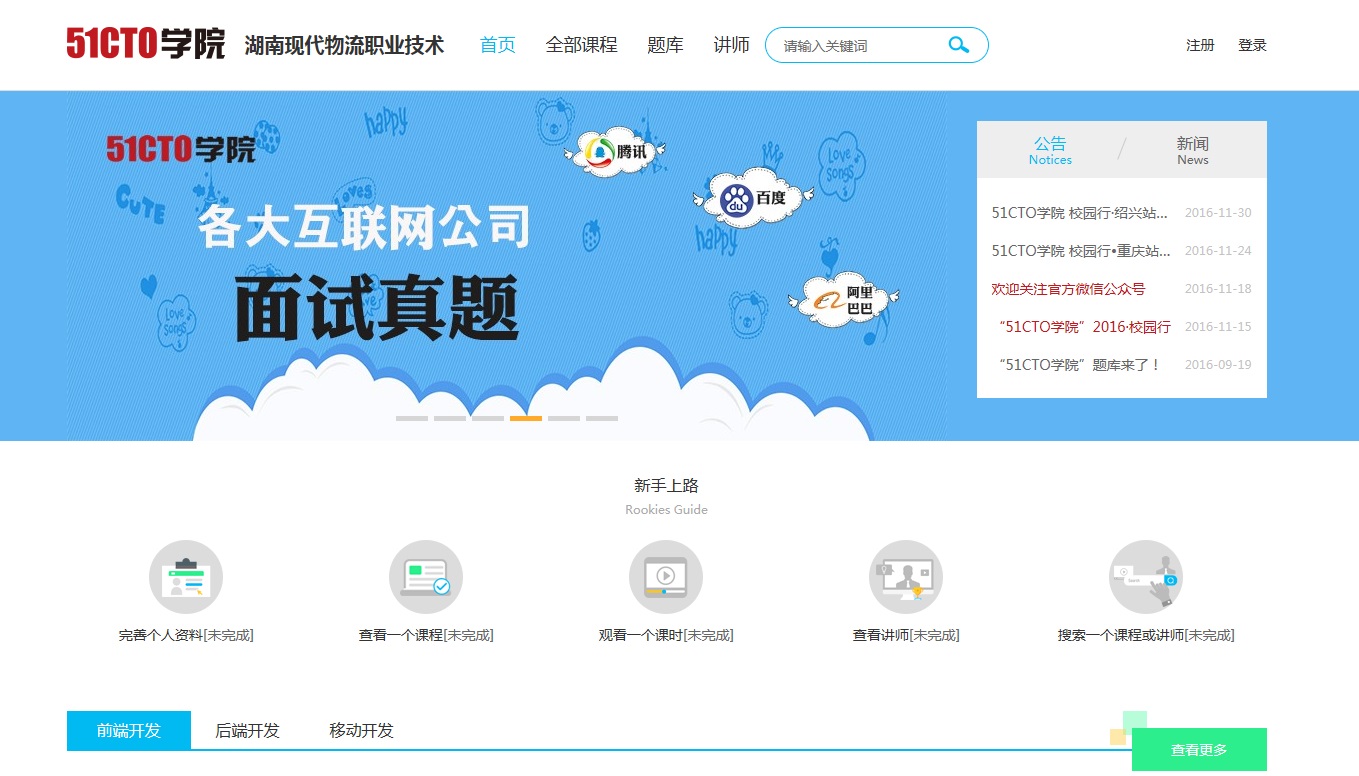Image resolution: width=1359 pixels, height=776 pixels.
Task: Open 讲师 in navigation
Action: click(x=732, y=45)
